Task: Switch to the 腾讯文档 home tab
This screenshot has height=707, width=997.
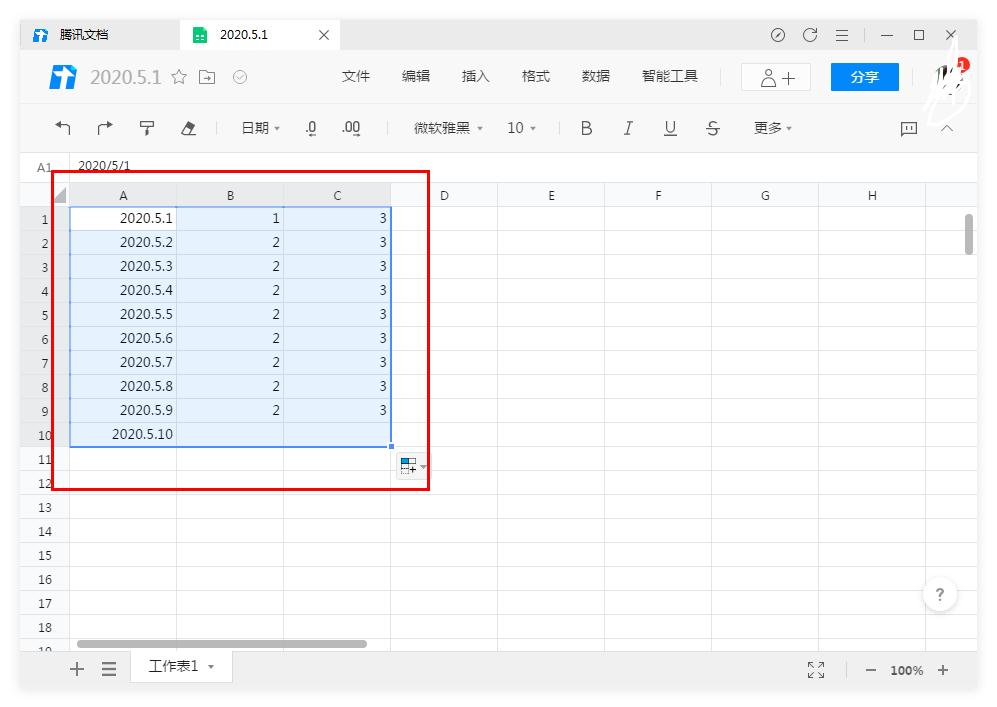Action: [x=84, y=34]
